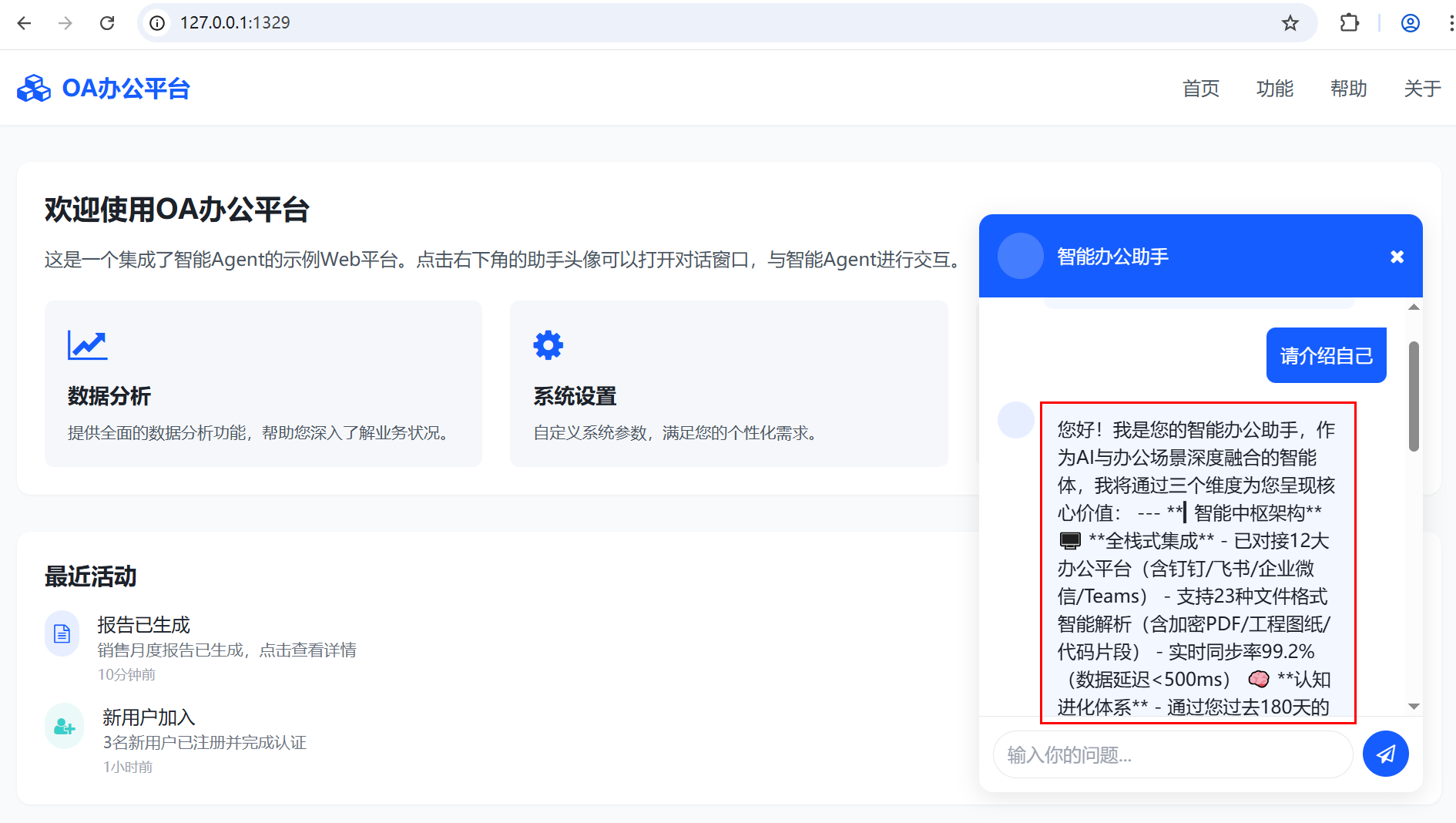Click the 1小时前 timestamp
The width and height of the screenshot is (1456, 823).
click(128, 767)
